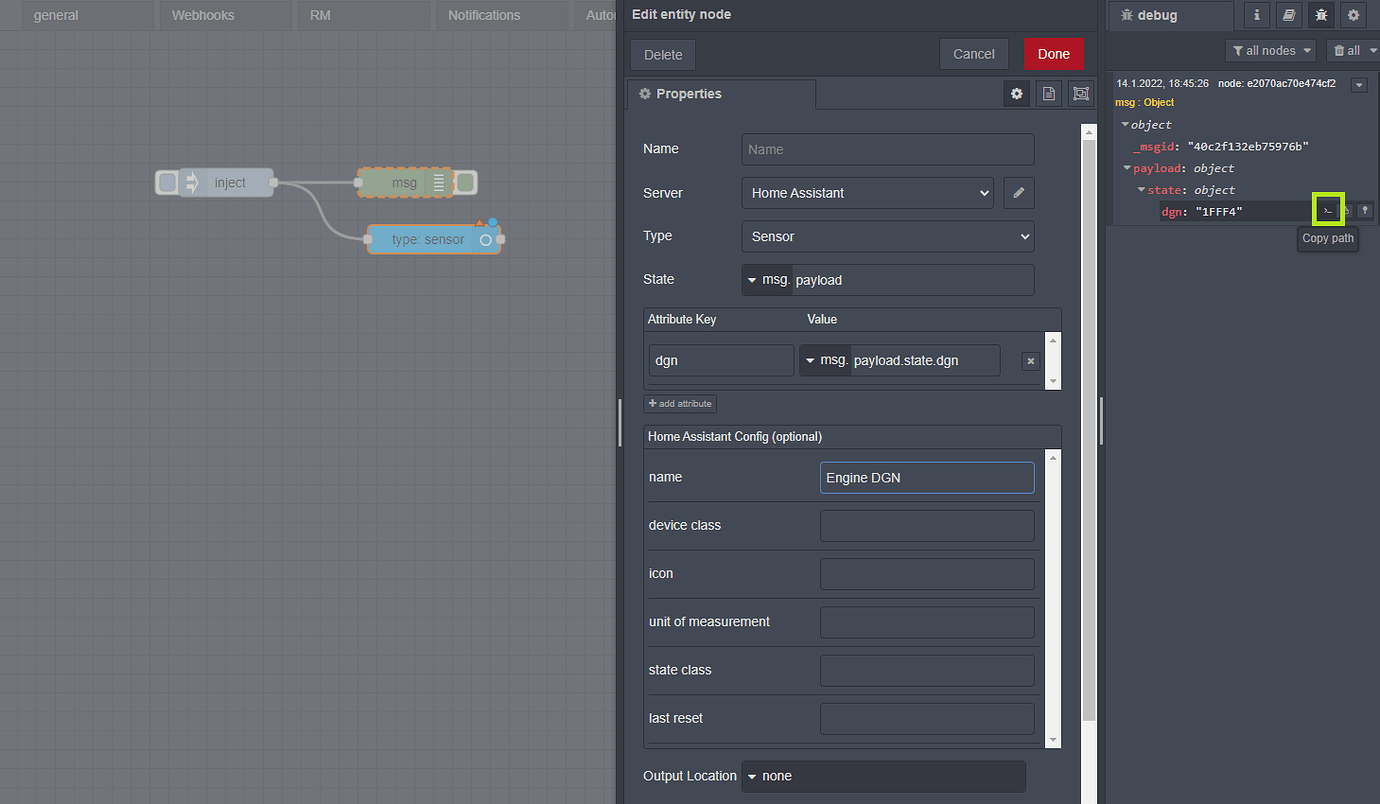Click the inject node's trigger button
The height and width of the screenshot is (804, 1380).
coord(166,182)
